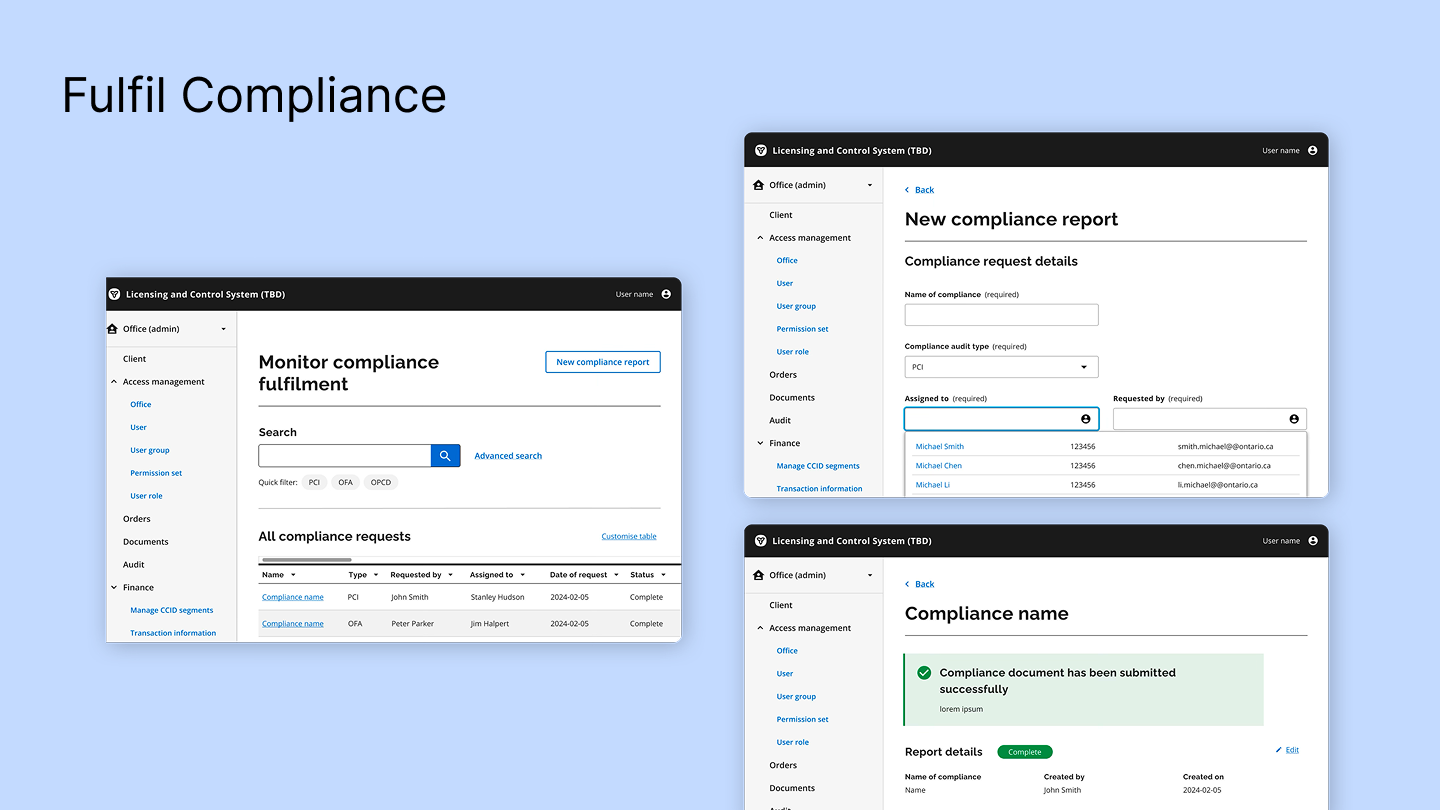Click the pencil Edit icon in Report details
1440x810 pixels.
pyautogui.click(x=1278, y=750)
